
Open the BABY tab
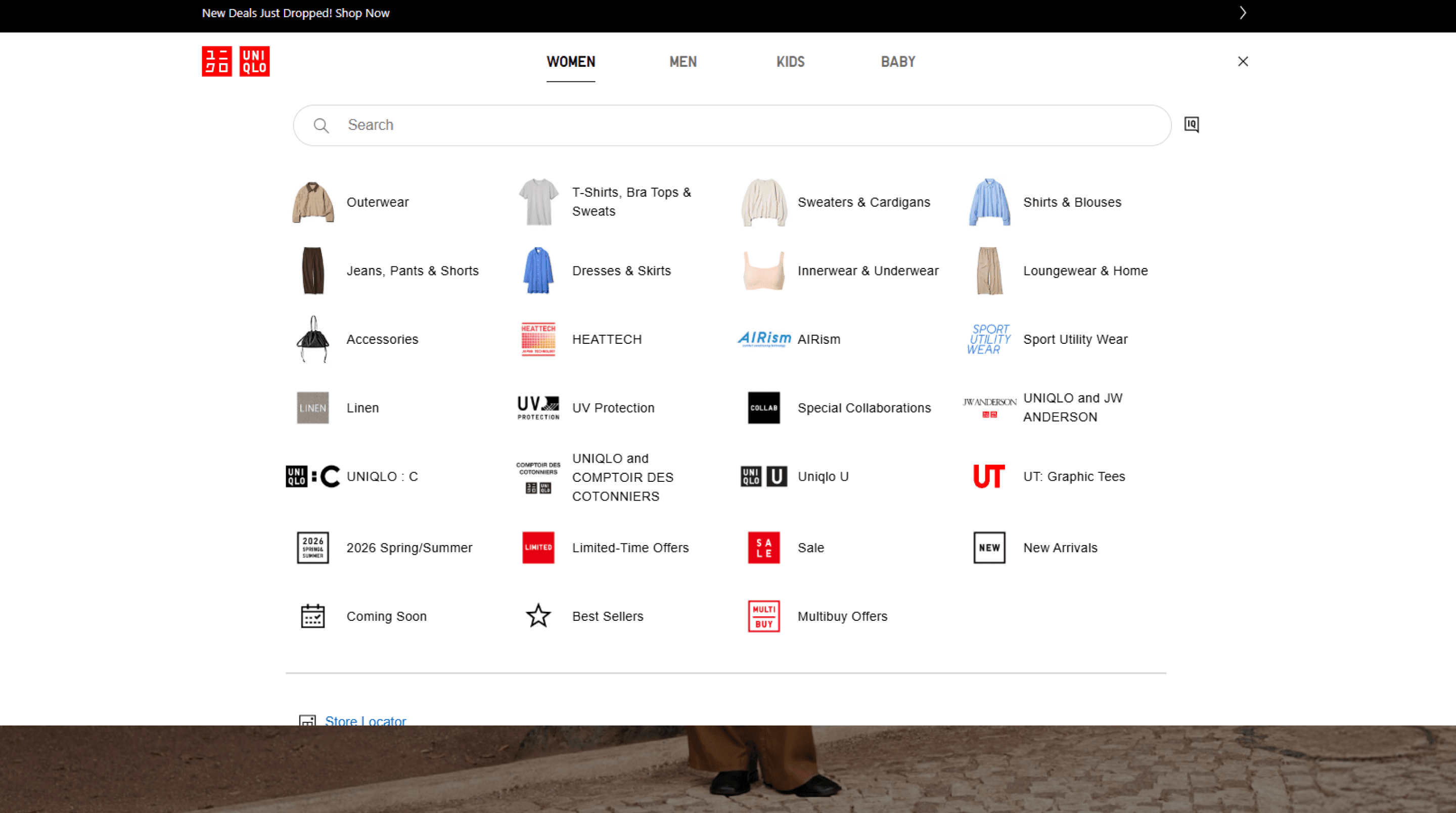[x=897, y=62]
